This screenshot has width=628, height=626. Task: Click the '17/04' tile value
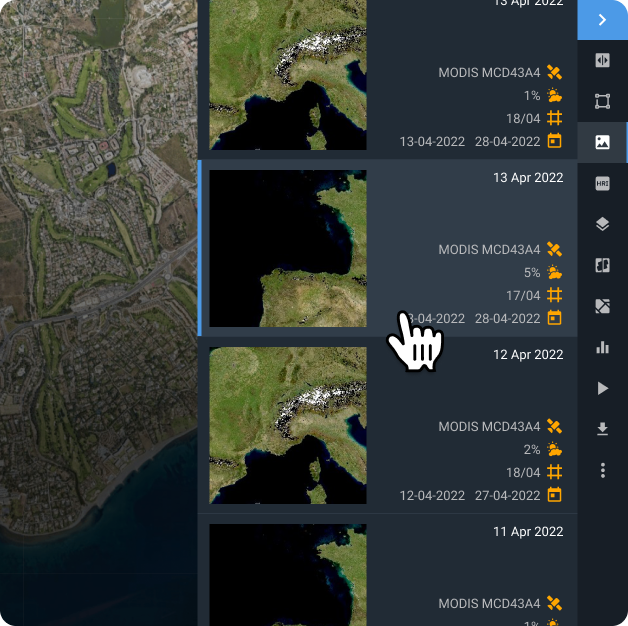523,296
